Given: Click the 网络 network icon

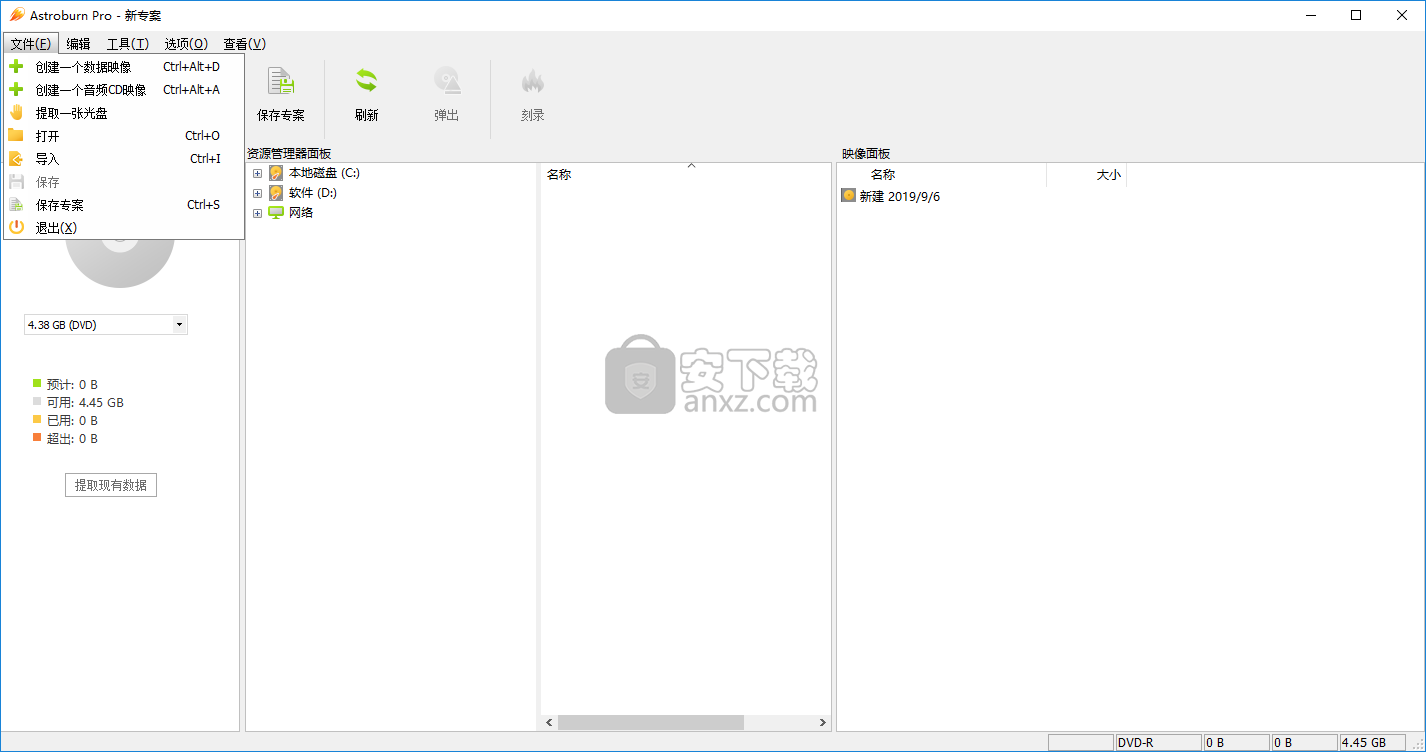Looking at the screenshot, I should tap(276, 213).
